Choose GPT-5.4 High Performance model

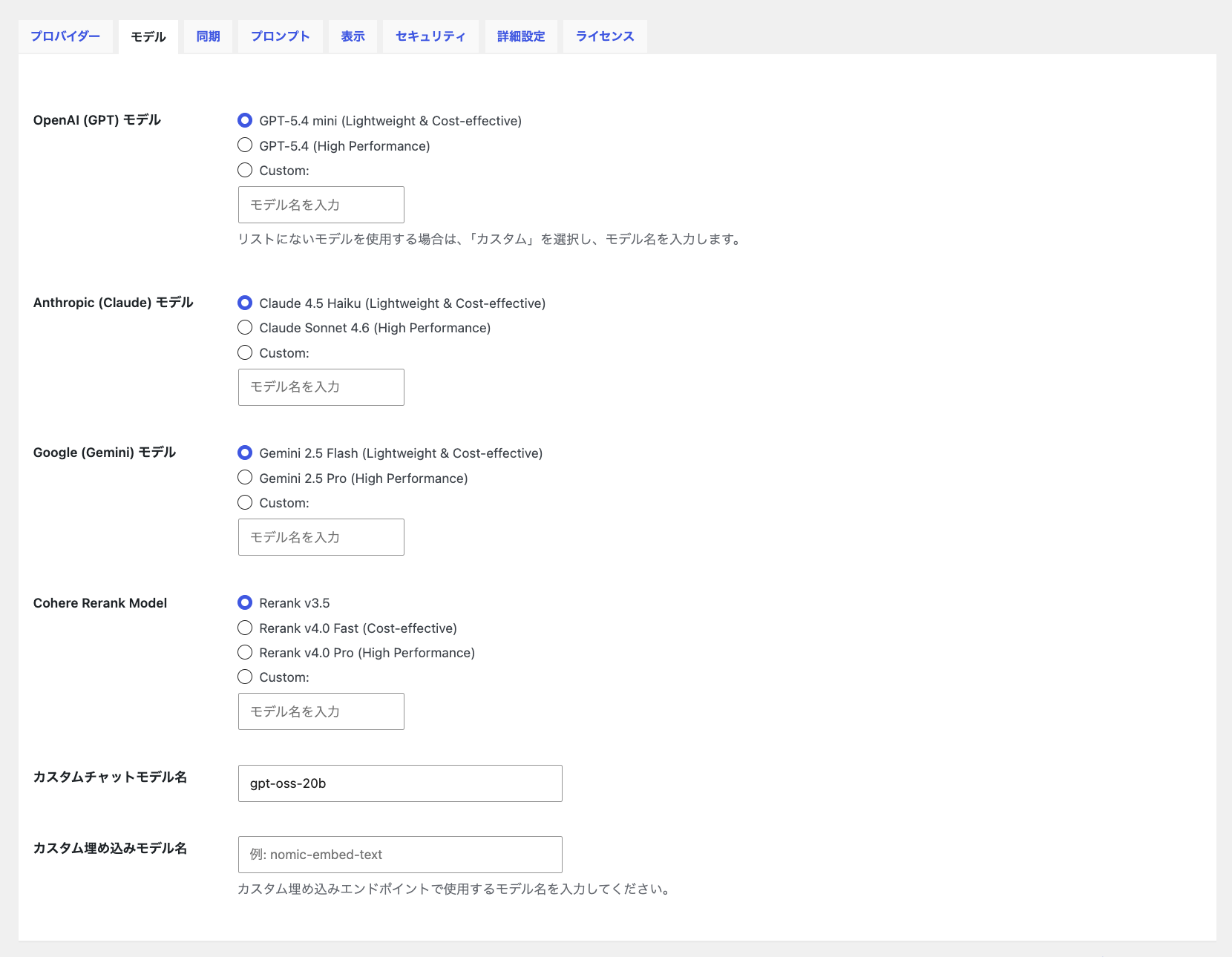(245, 145)
